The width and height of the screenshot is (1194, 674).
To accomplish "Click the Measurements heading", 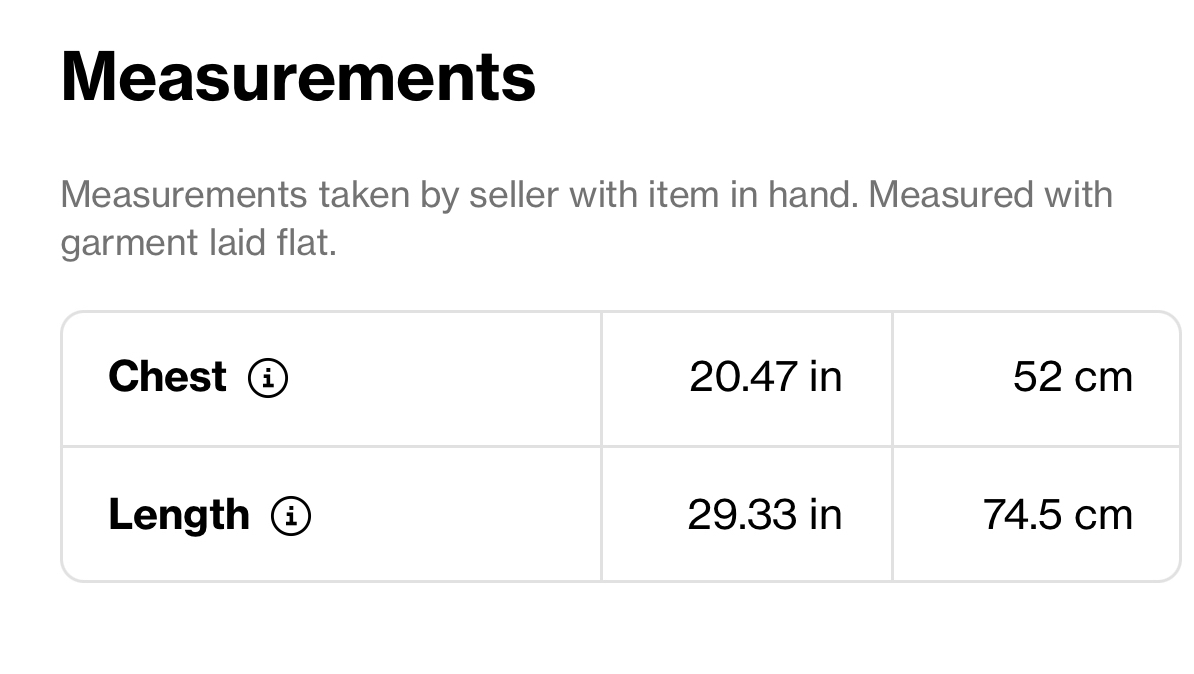I will 298,77.
